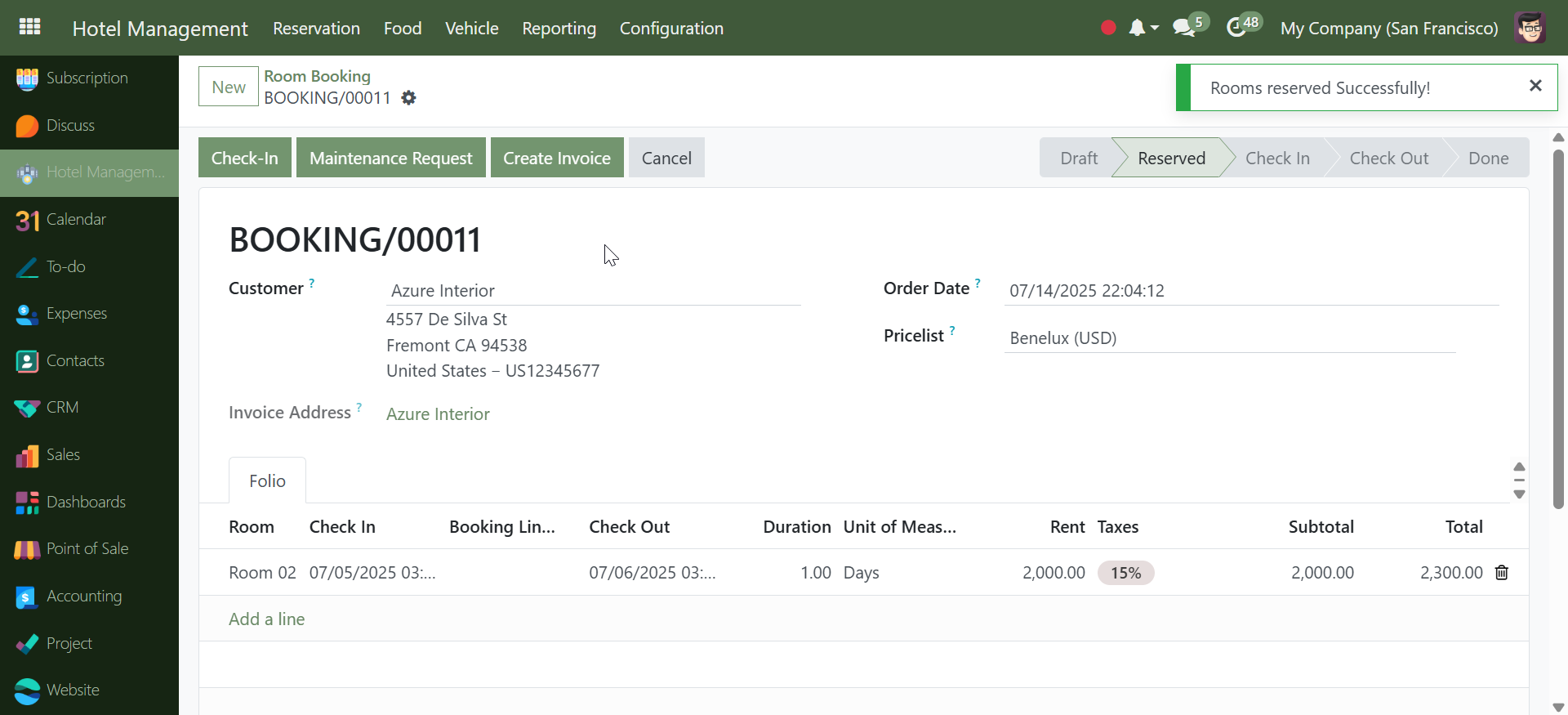Open the Azure Interior invoice address link
The height and width of the screenshot is (715, 1568).
[x=438, y=414]
